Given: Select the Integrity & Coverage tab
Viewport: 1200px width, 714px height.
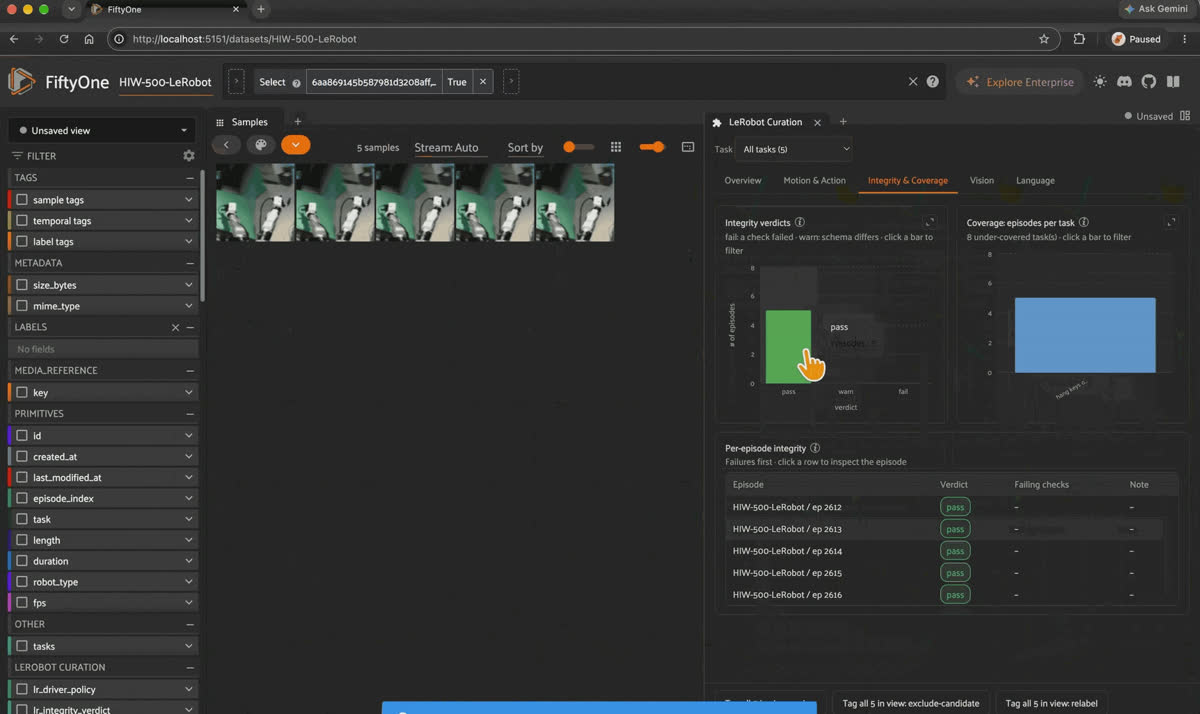Looking at the screenshot, I should [908, 181].
